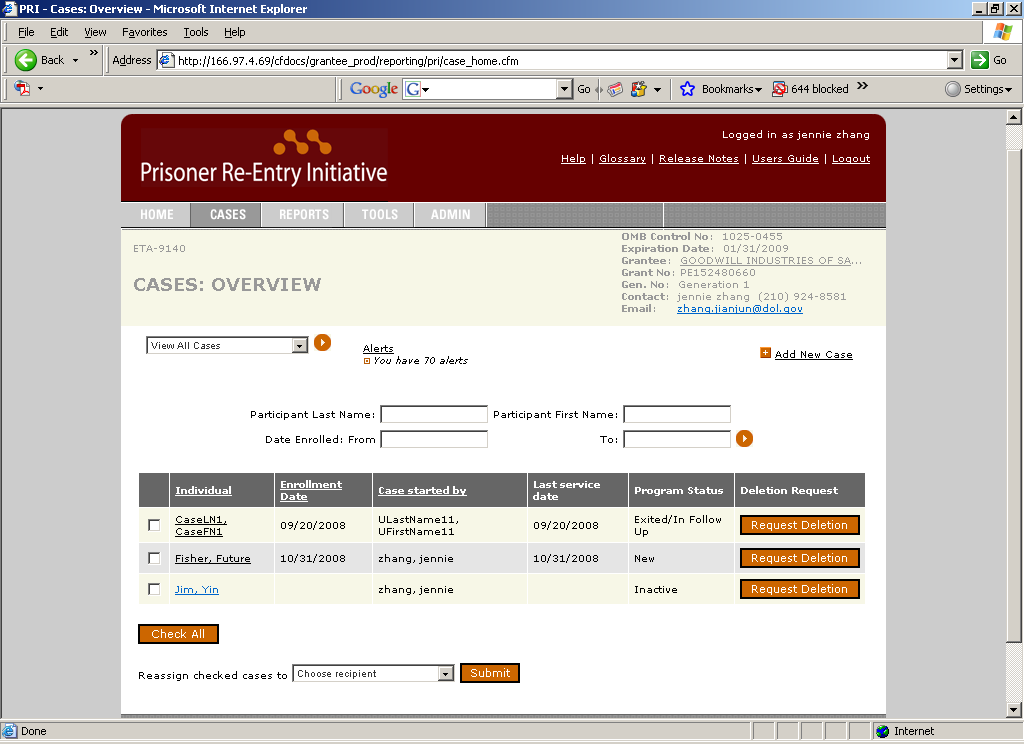Open the site Help link
The image size is (1024, 744).
[x=573, y=159]
